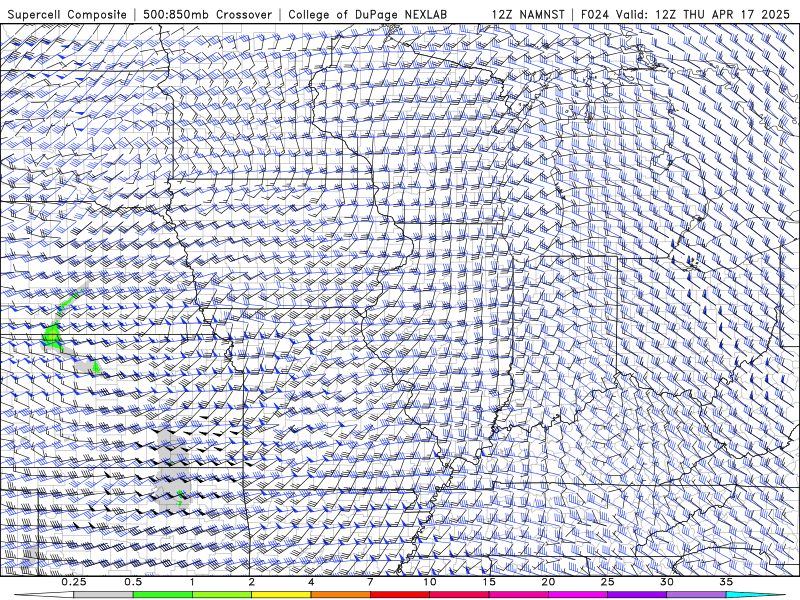Click the legend label 2
The image size is (800, 600).
tap(252, 582)
